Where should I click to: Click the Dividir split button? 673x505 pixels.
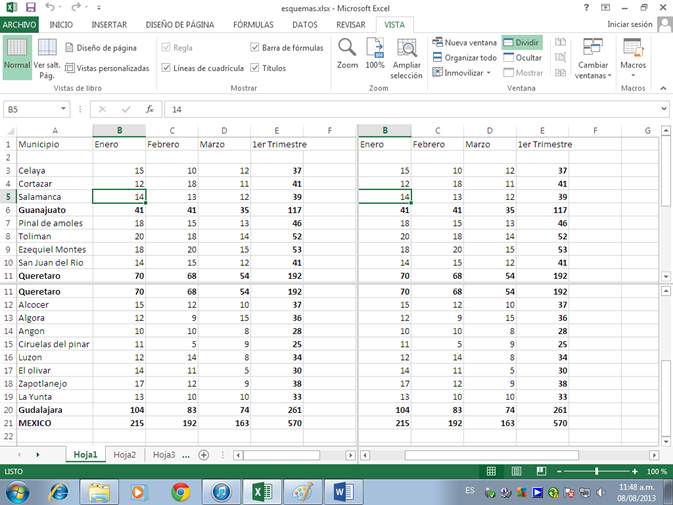[x=521, y=43]
